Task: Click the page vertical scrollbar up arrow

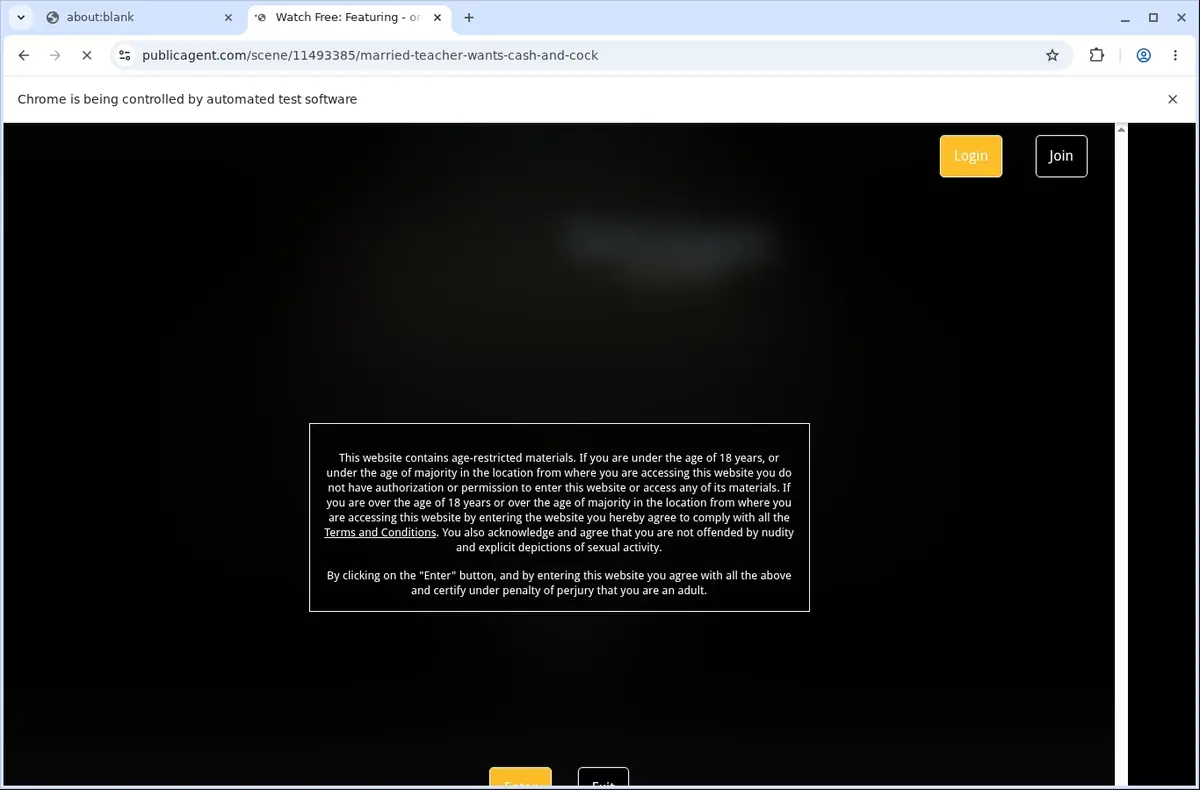Action: (1121, 129)
